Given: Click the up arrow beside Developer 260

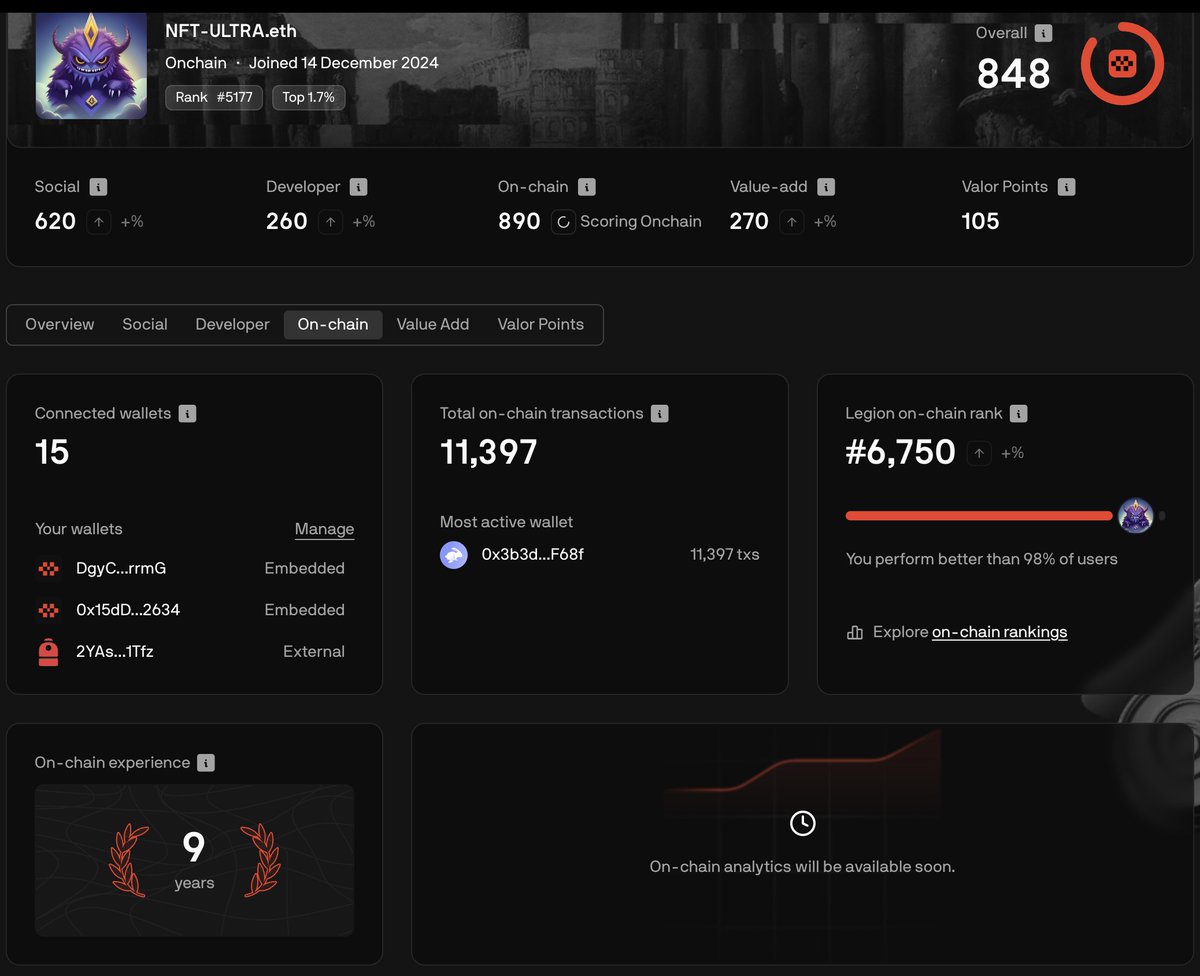Looking at the screenshot, I should point(330,222).
